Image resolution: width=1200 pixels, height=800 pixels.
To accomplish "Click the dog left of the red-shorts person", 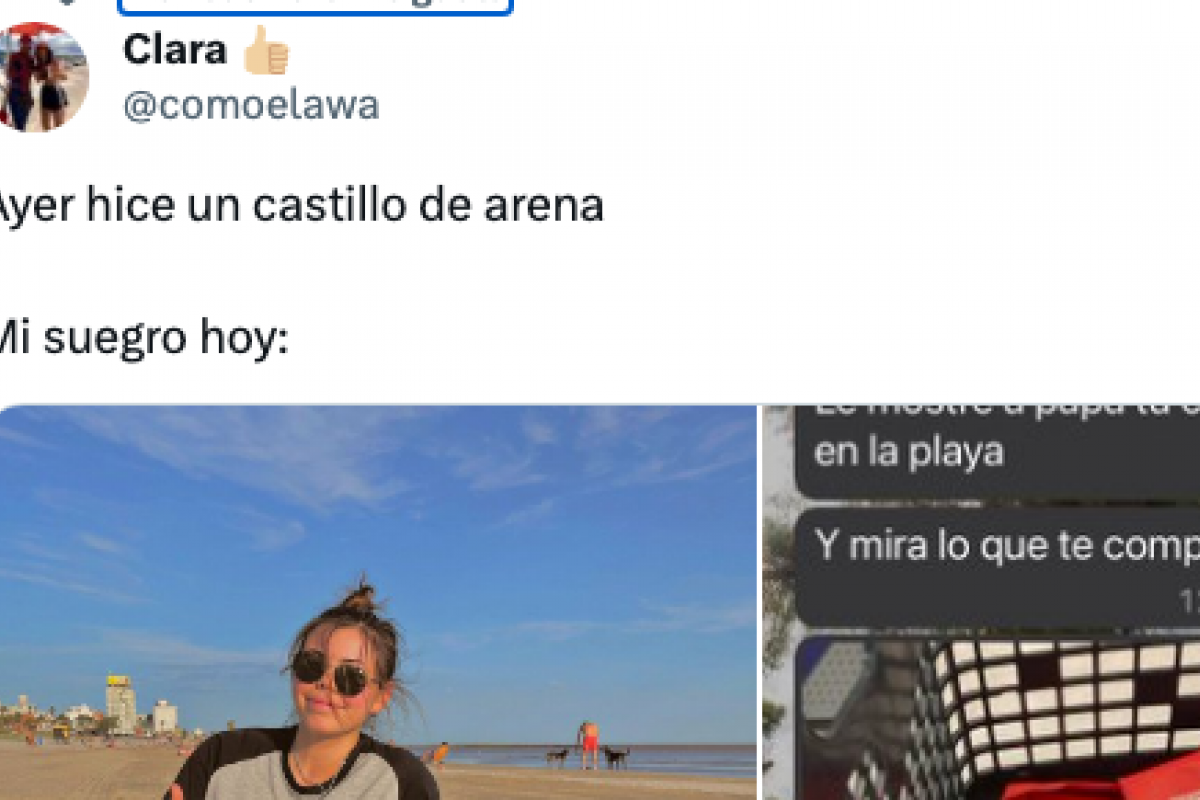I will click(556, 757).
